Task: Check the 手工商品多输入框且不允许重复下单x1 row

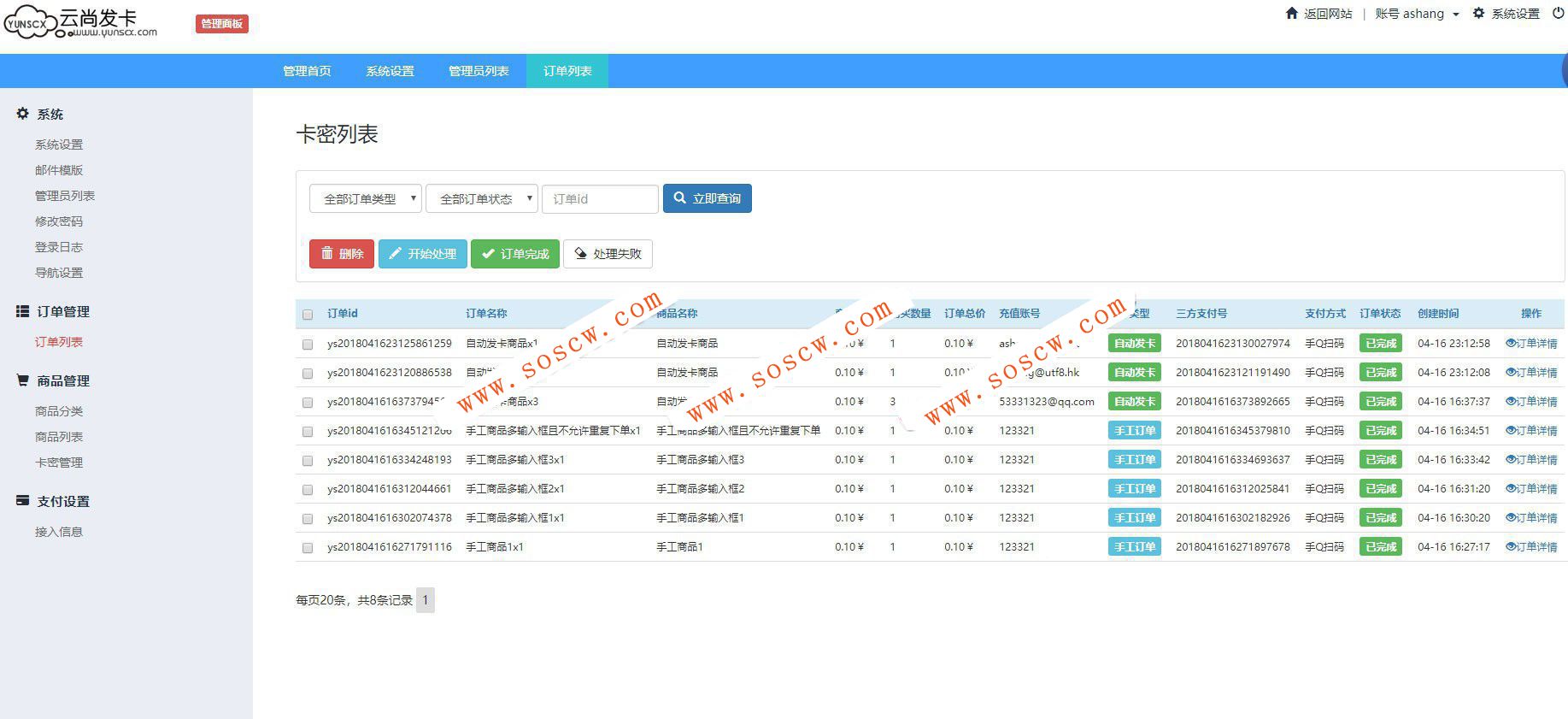Action: click(x=308, y=432)
